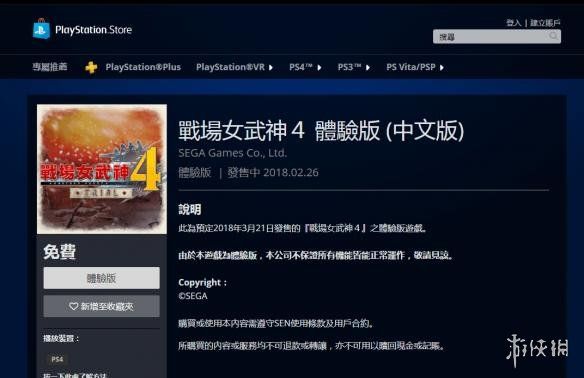
Task: Click the 說明 description heading
Action: 190,209
